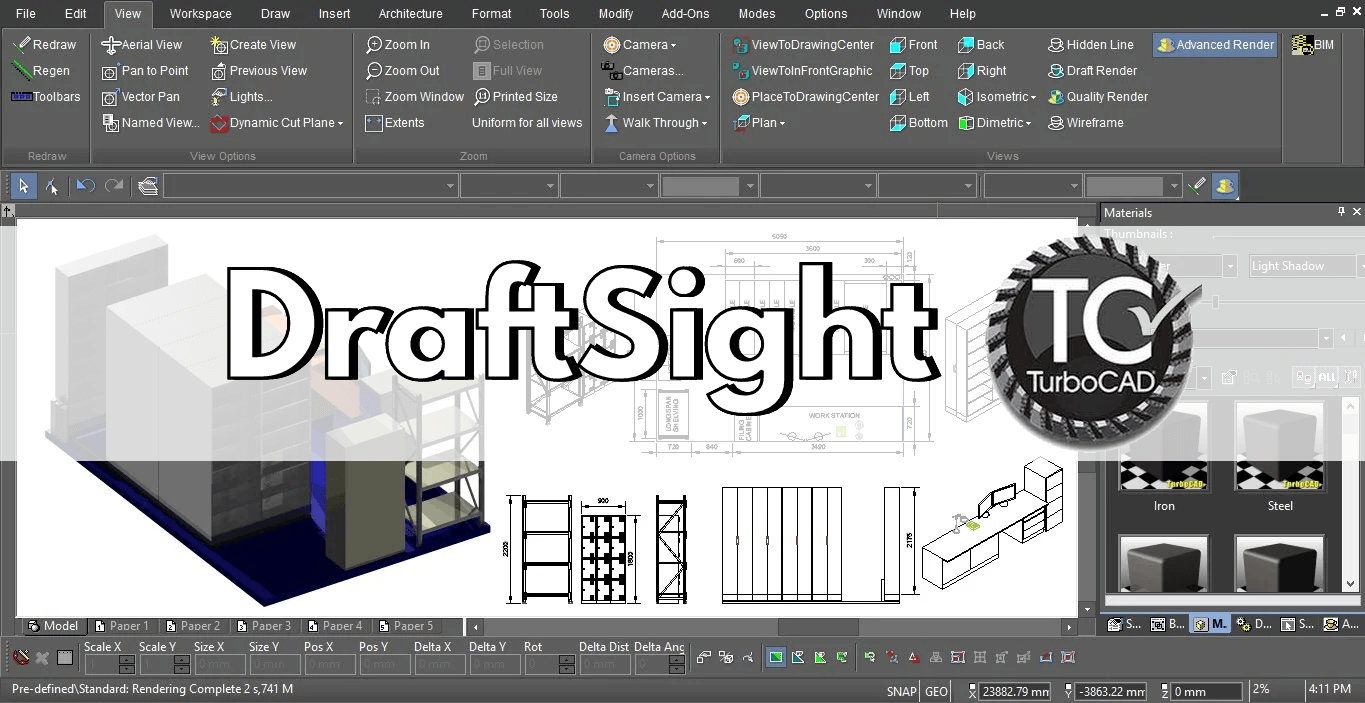Switch to Wireframe render view
Viewport: 1365px width, 703px height.
point(1085,123)
